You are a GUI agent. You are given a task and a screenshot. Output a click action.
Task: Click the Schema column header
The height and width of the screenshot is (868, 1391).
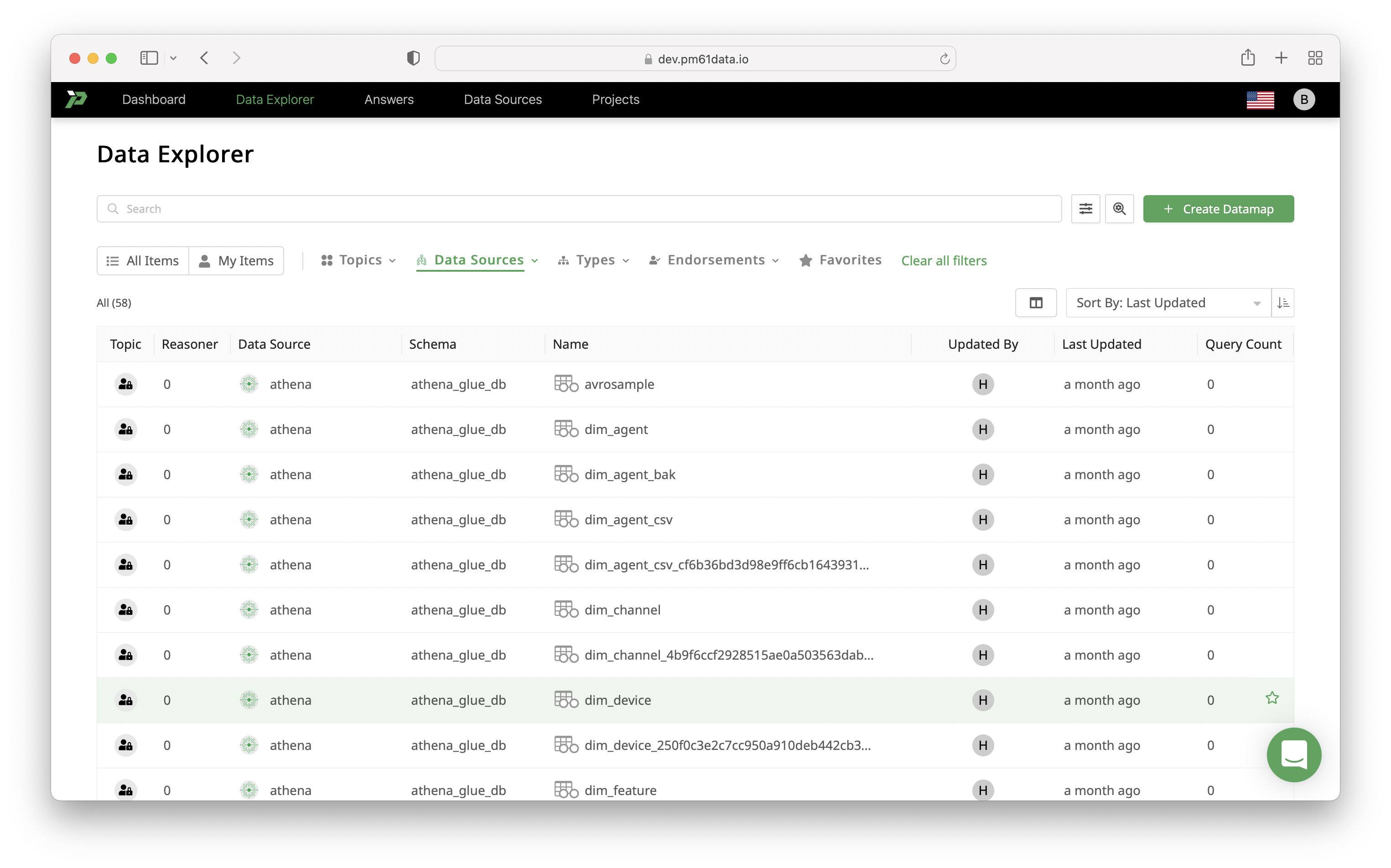[x=432, y=344]
